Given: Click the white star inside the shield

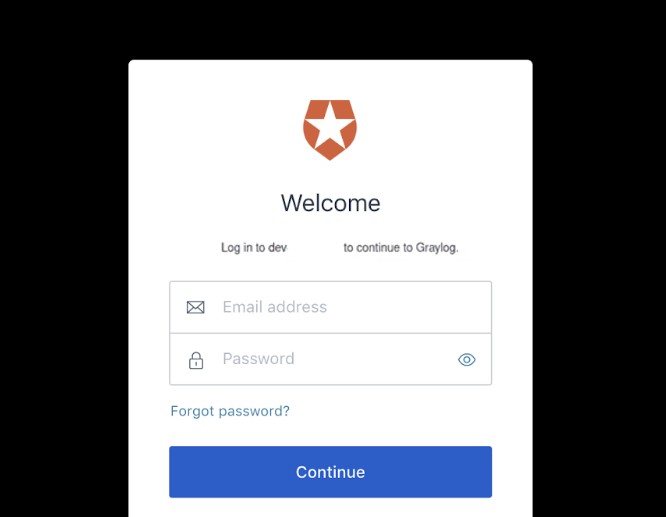Looking at the screenshot, I should (330, 125).
